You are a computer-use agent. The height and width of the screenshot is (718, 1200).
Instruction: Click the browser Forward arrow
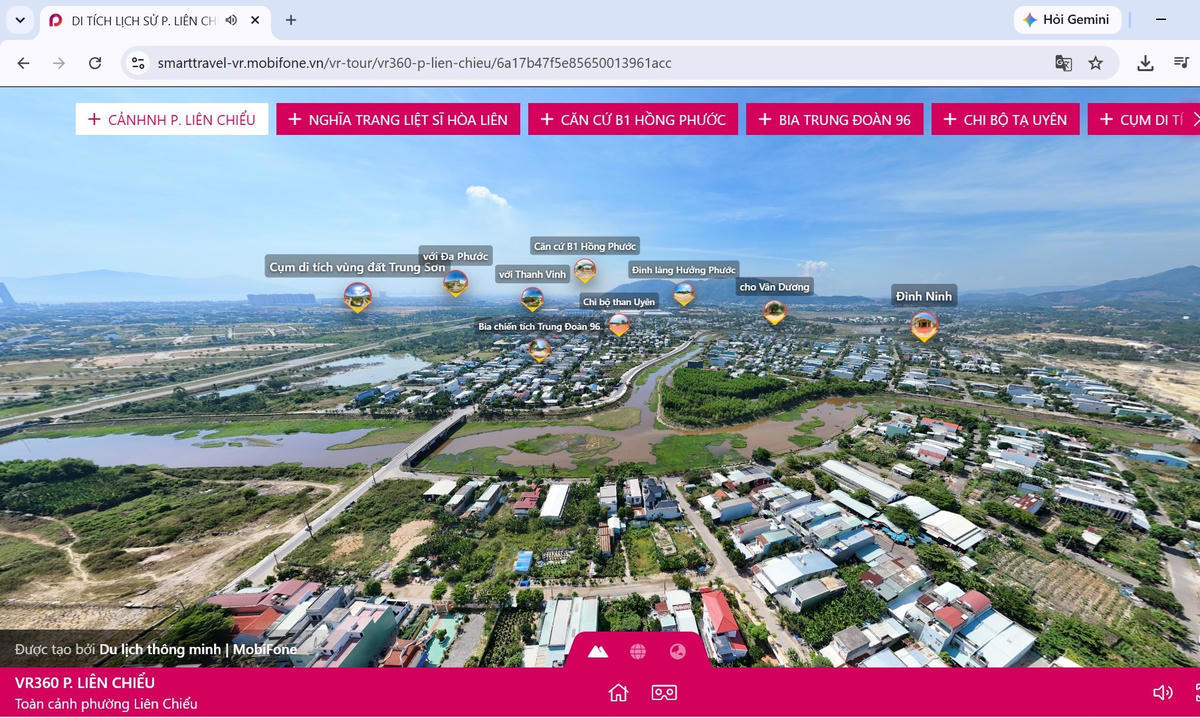59,63
